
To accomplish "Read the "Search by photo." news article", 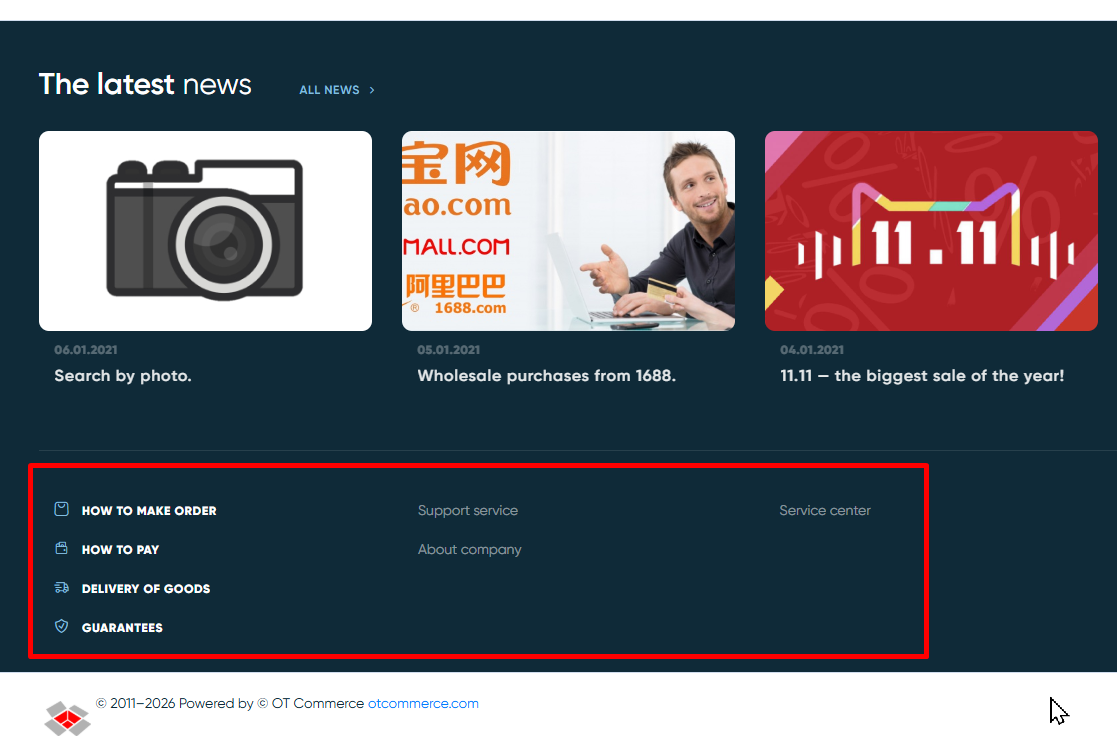I will (123, 376).
